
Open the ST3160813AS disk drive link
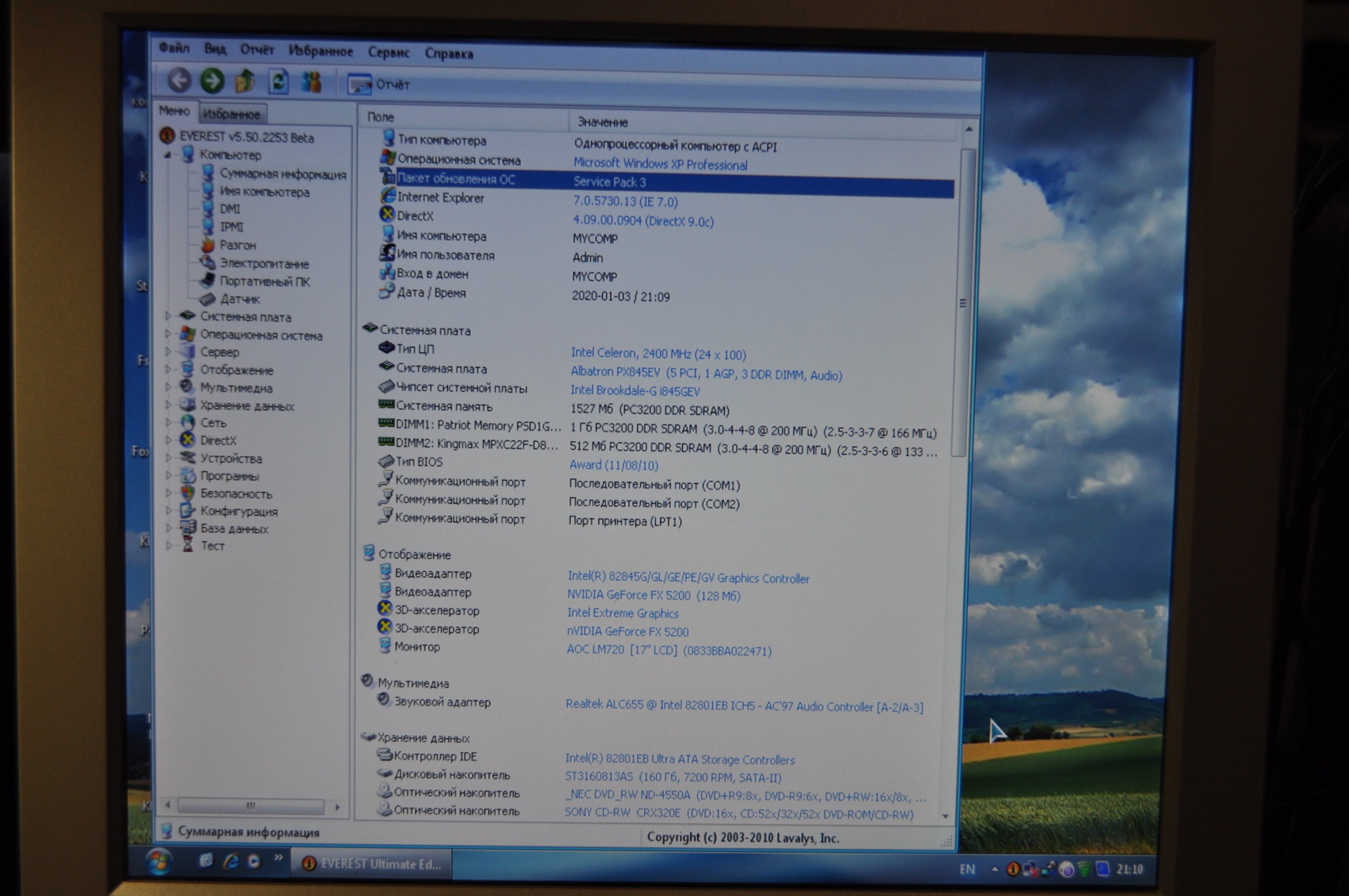(x=673, y=777)
